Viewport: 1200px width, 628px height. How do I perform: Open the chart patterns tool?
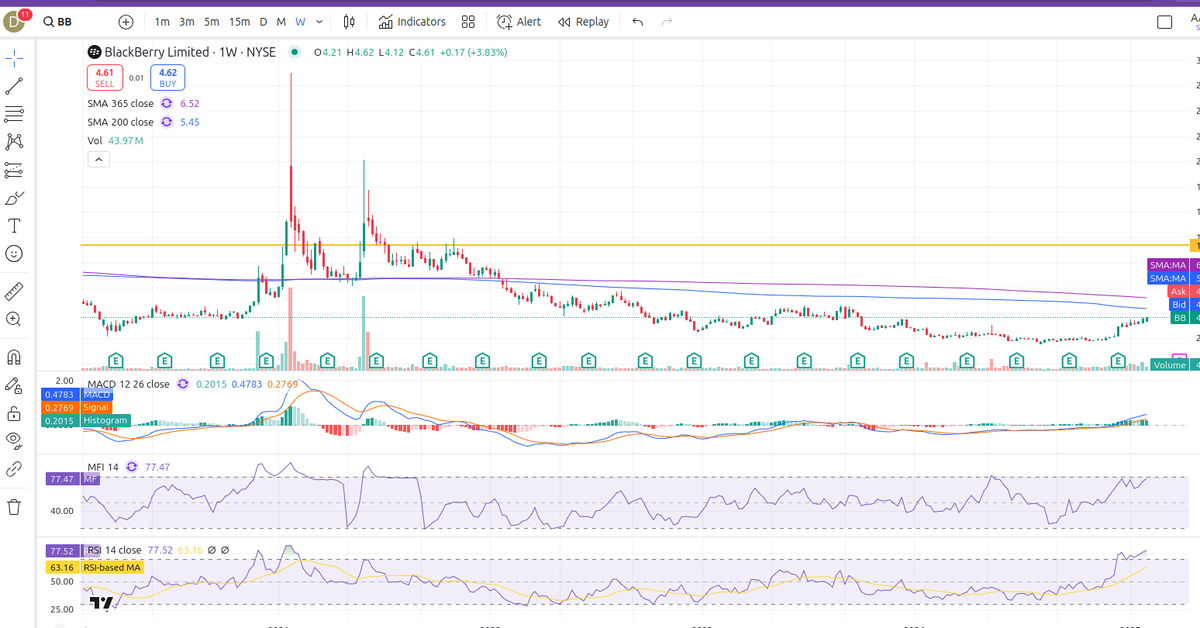click(x=14, y=142)
